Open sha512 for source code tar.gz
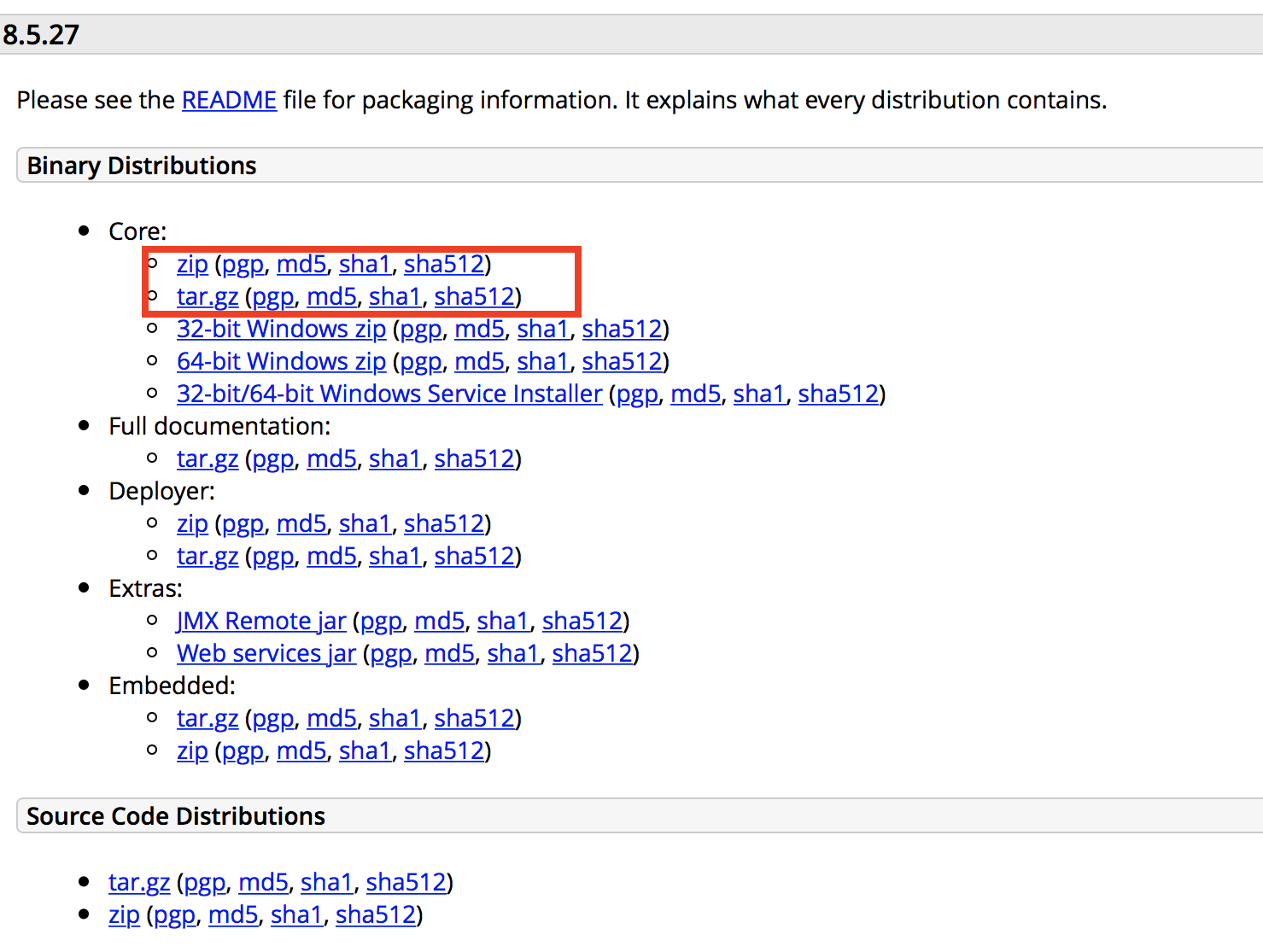This screenshot has width=1263, height=952. tap(406, 883)
